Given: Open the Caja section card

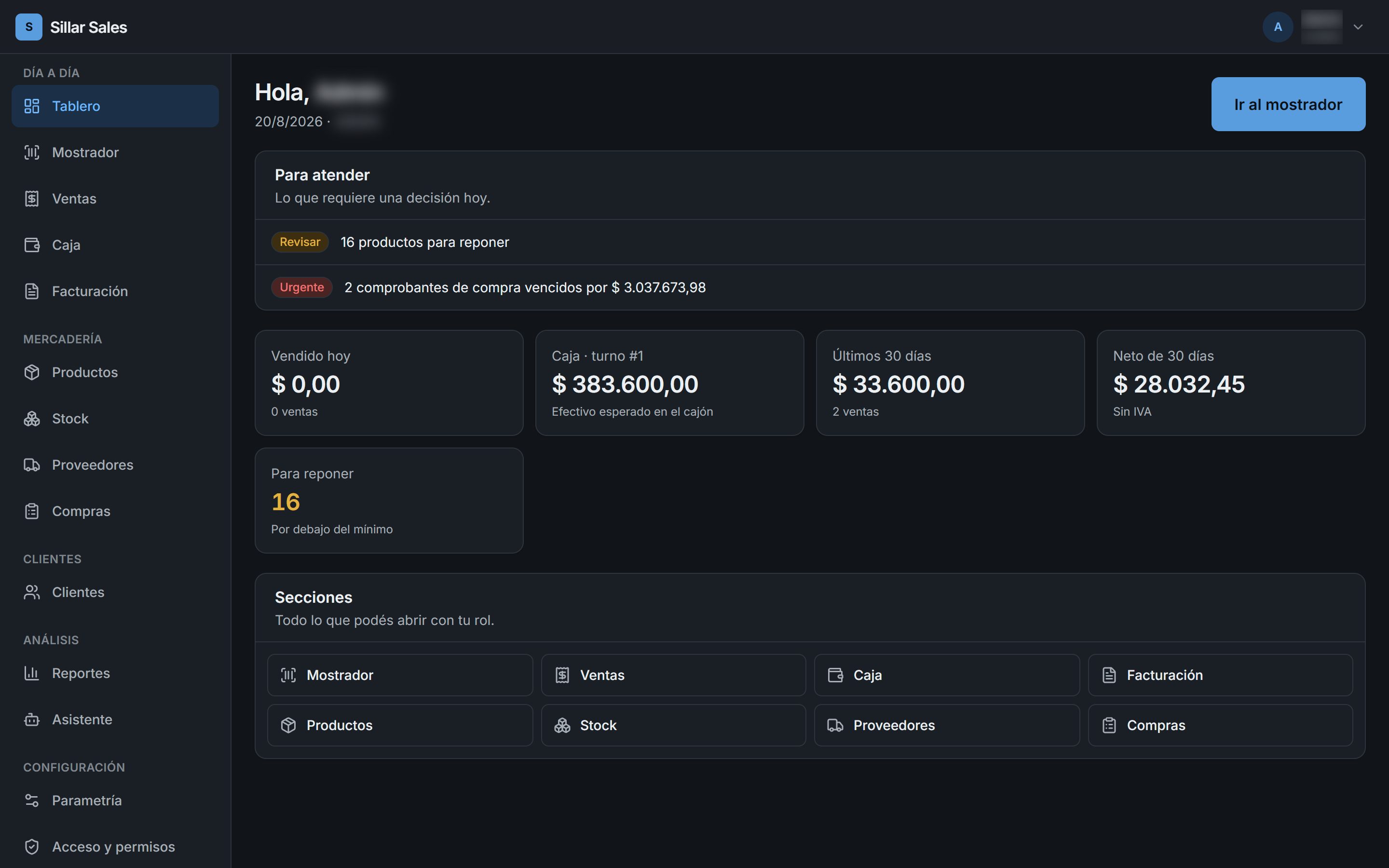Looking at the screenshot, I should click(x=947, y=676).
